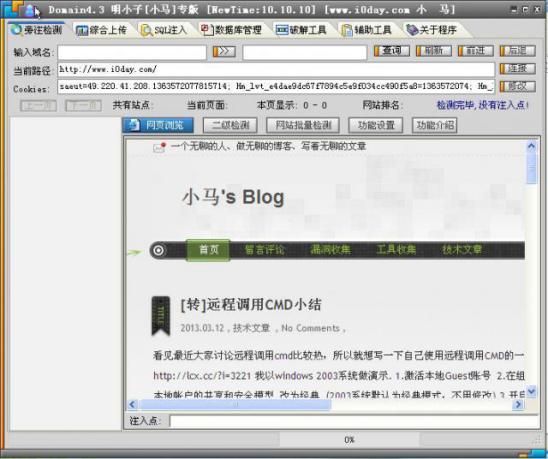Click the 0% progress bar
The height and width of the screenshot is (459, 548).
point(349,439)
